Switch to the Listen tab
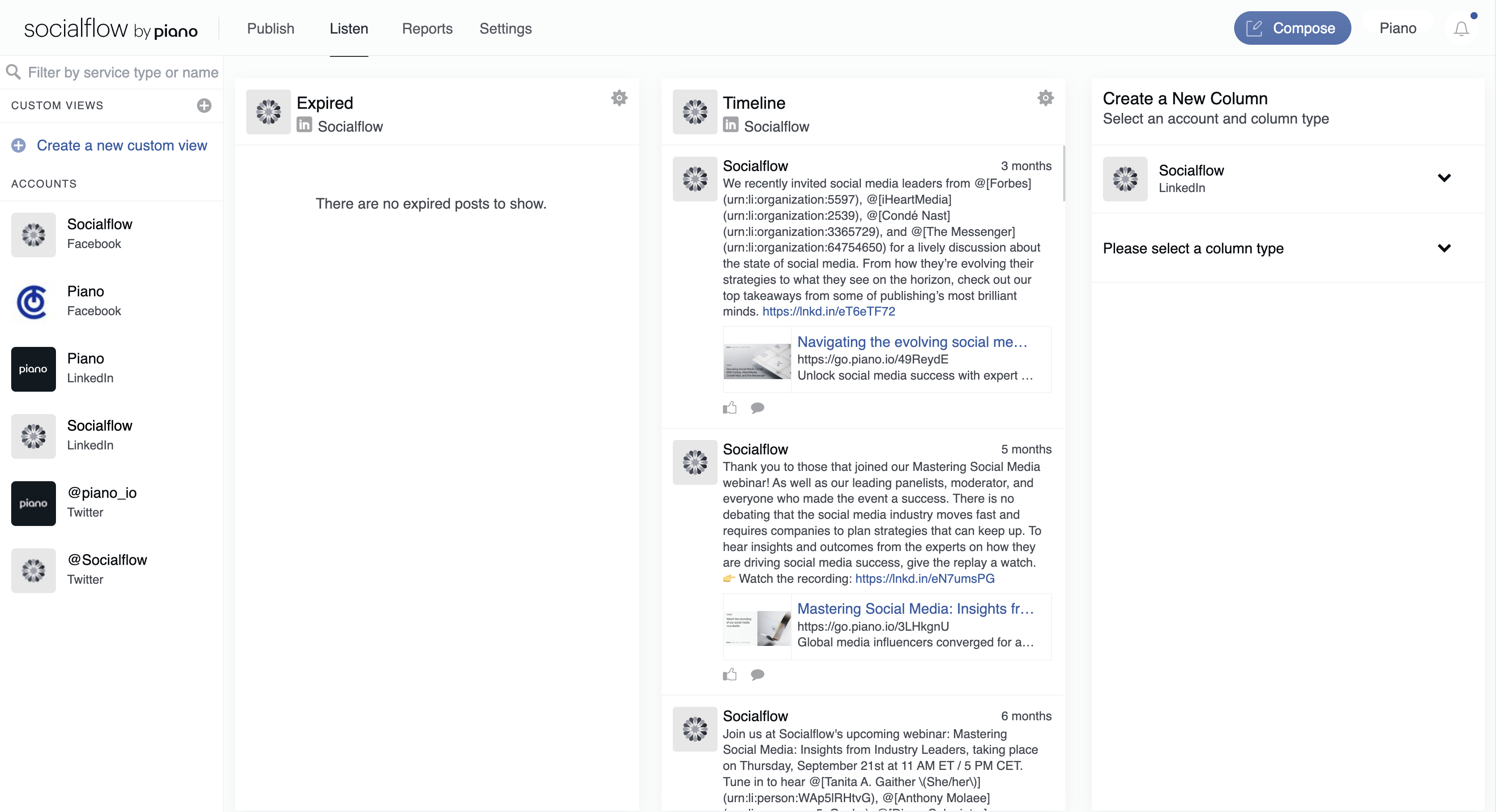 pyautogui.click(x=348, y=29)
